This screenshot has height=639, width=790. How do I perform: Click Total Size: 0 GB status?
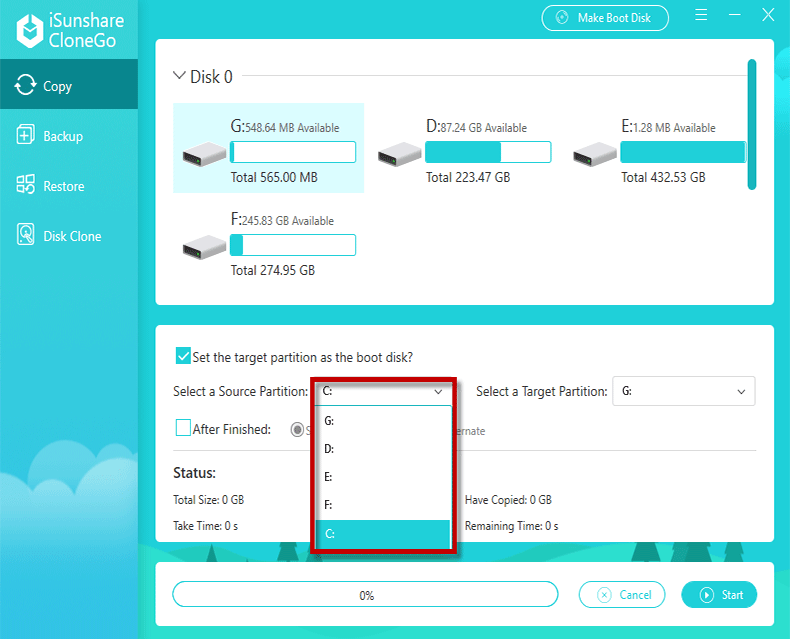click(x=209, y=500)
